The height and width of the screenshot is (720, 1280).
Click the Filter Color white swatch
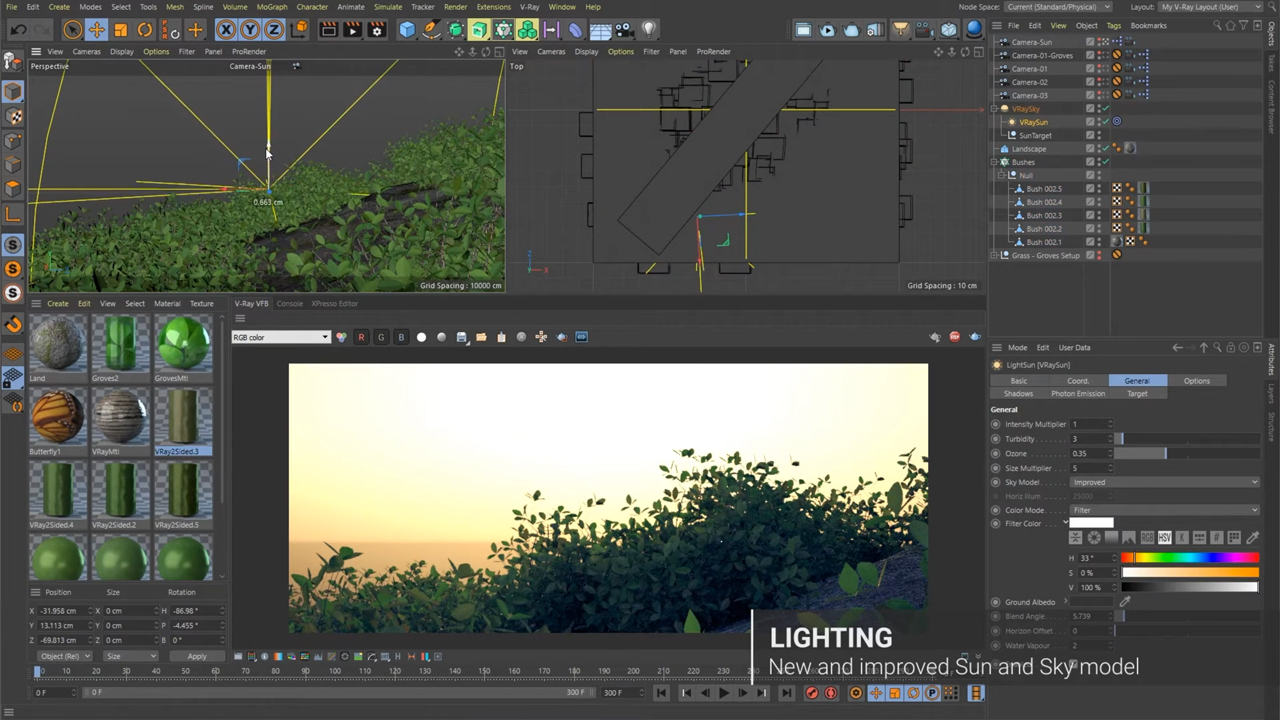pyautogui.click(x=1092, y=524)
